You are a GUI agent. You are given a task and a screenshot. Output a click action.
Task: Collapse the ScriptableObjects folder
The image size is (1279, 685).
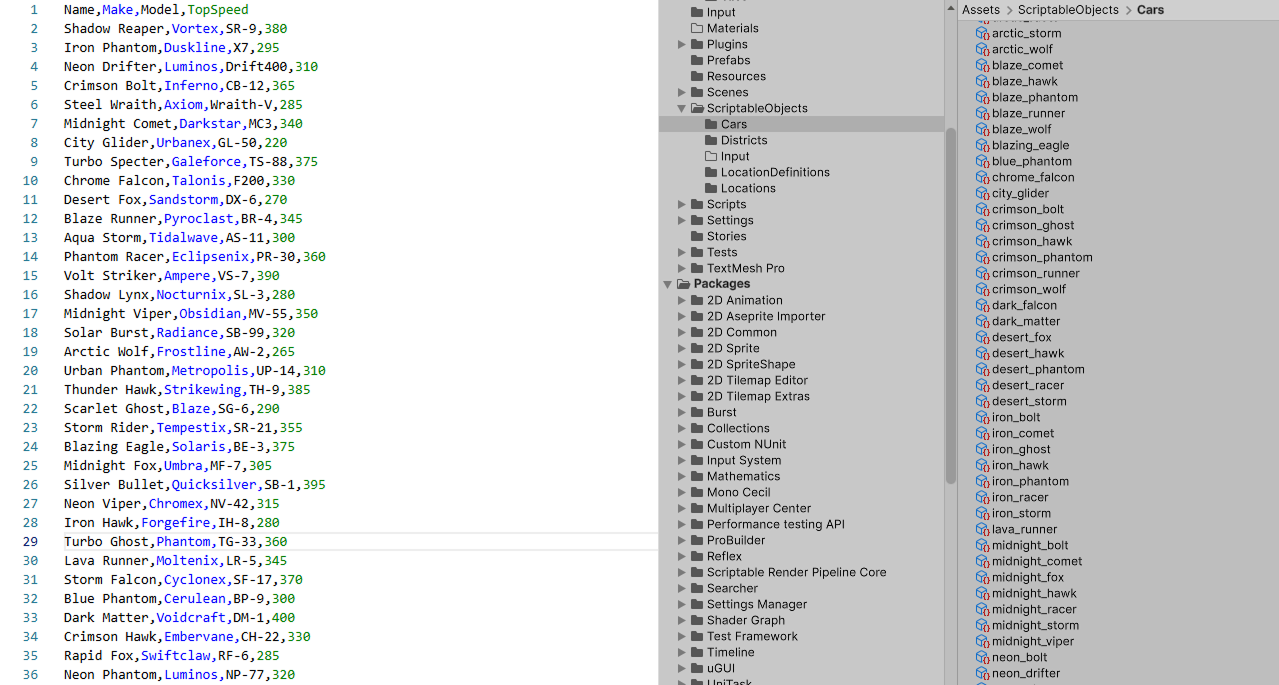click(682, 108)
